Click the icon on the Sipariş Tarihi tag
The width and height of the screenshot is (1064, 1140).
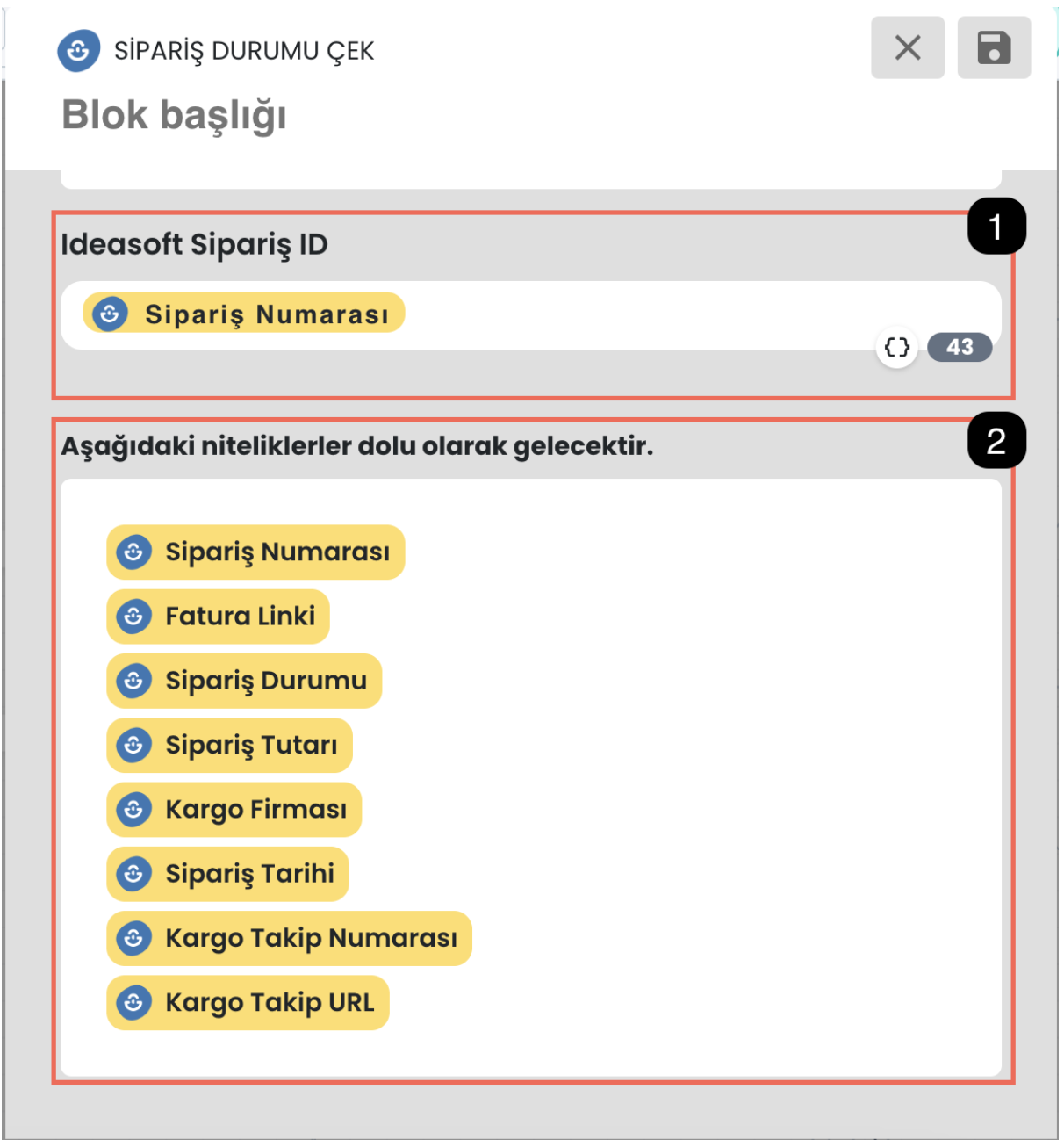click(x=133, y=874)
